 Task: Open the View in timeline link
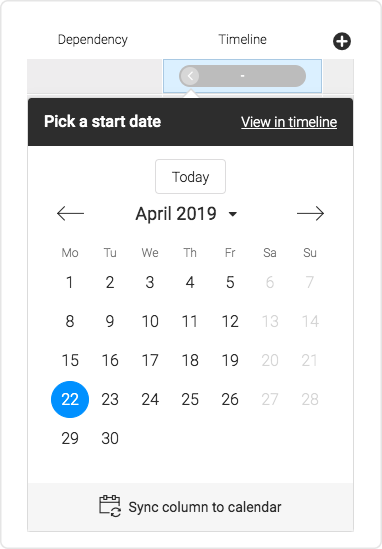pyautogui.click(x=289, y=122)
